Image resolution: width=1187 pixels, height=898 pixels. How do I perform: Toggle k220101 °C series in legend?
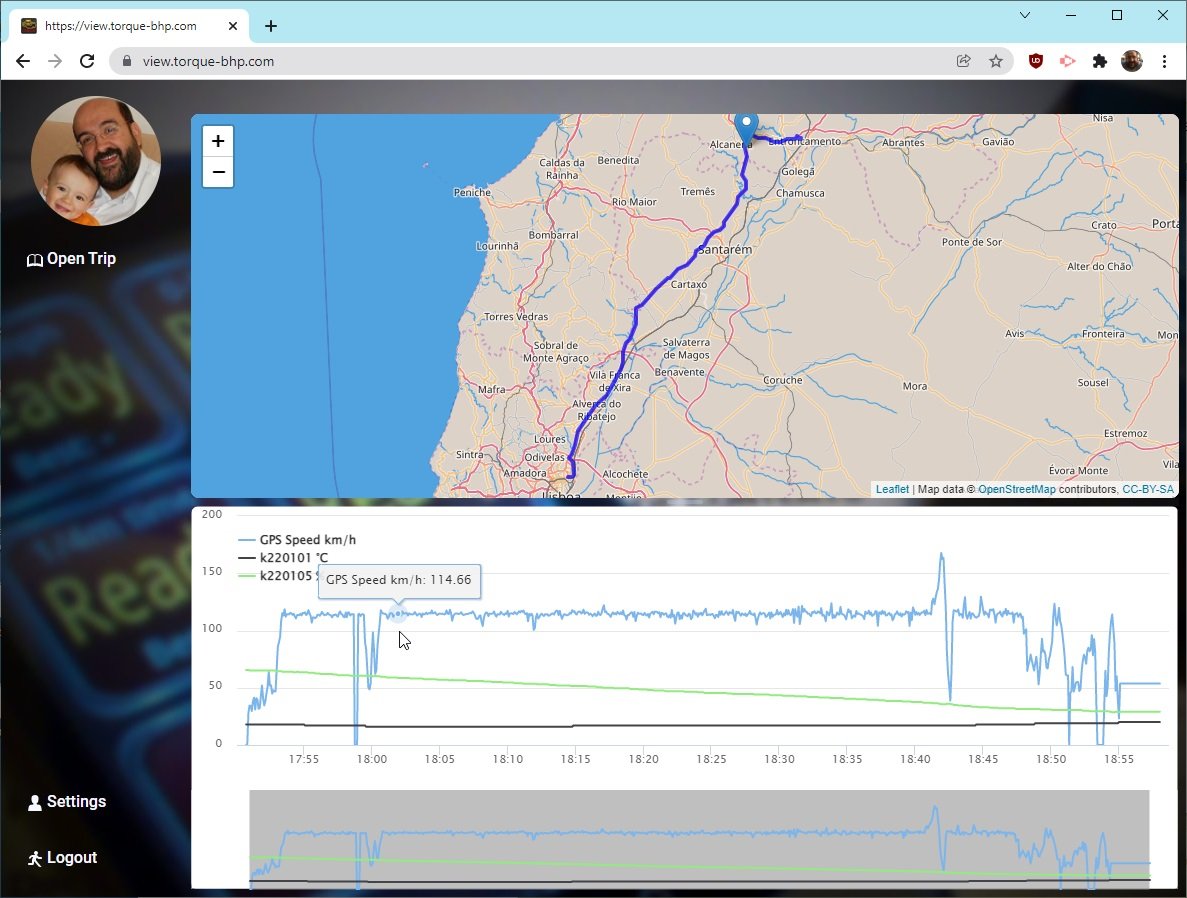[293, 558]
